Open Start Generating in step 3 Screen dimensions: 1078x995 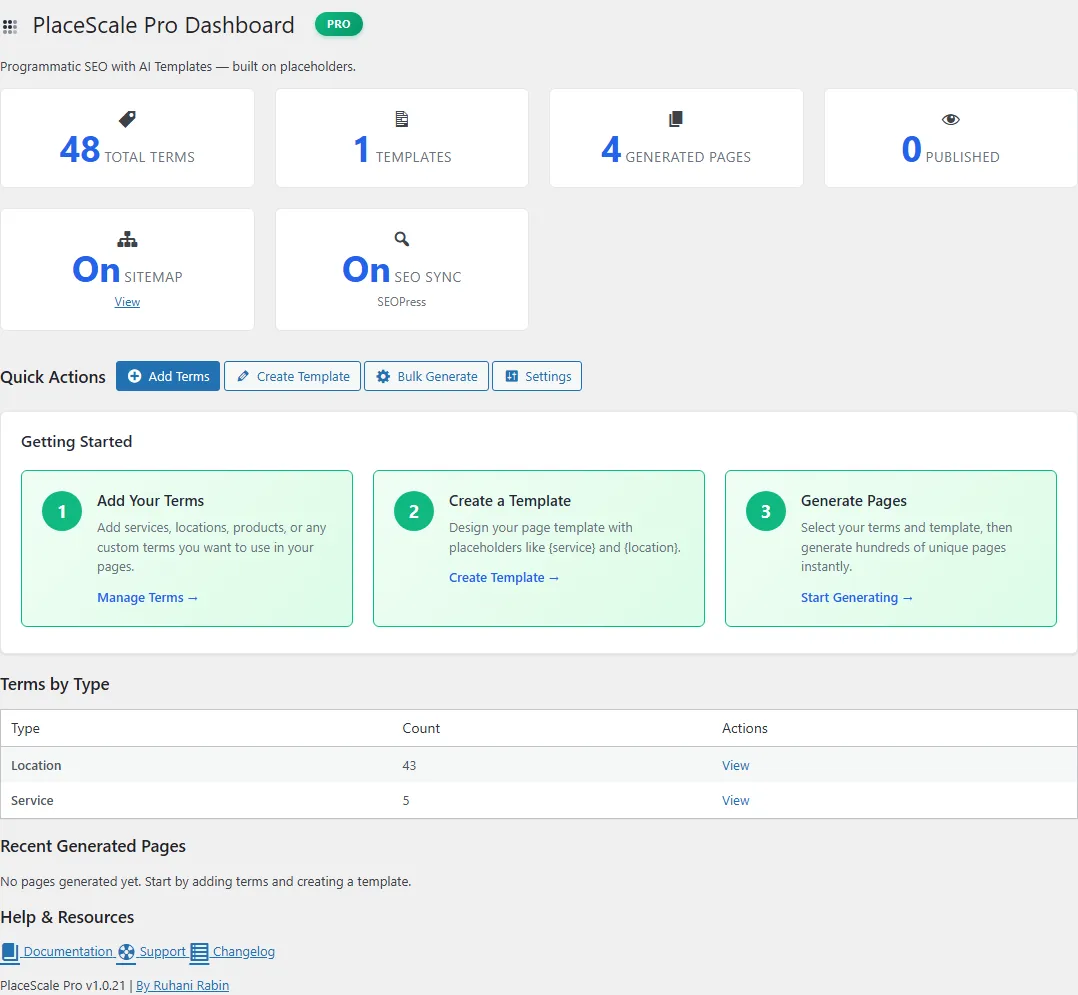click(x=857, y=597)
